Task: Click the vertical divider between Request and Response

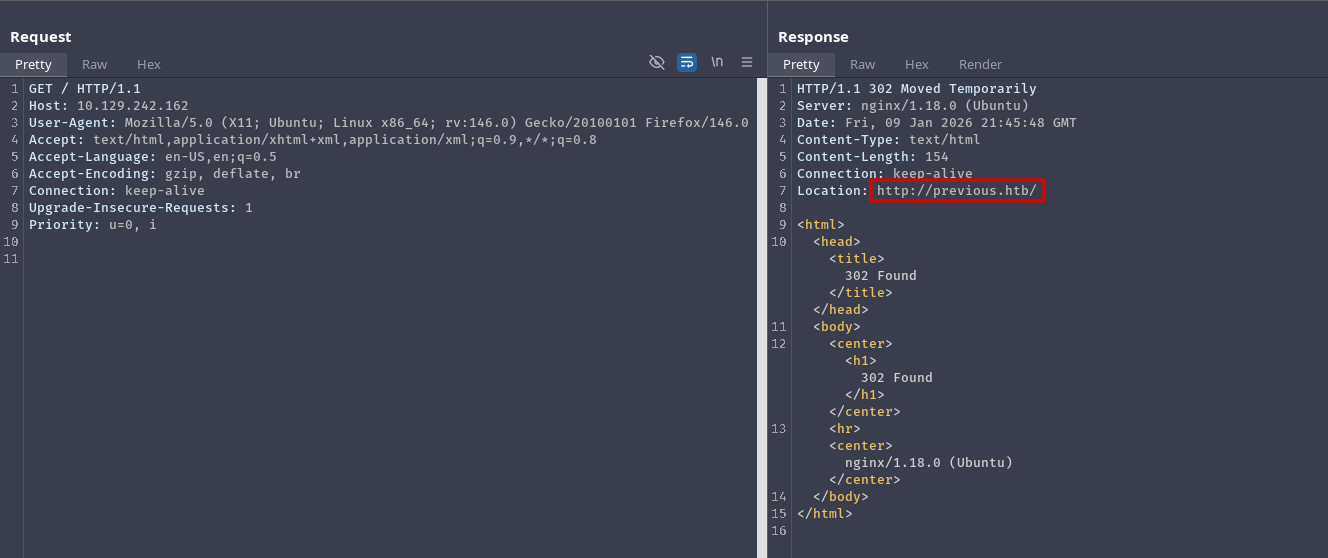Action: 762,300
